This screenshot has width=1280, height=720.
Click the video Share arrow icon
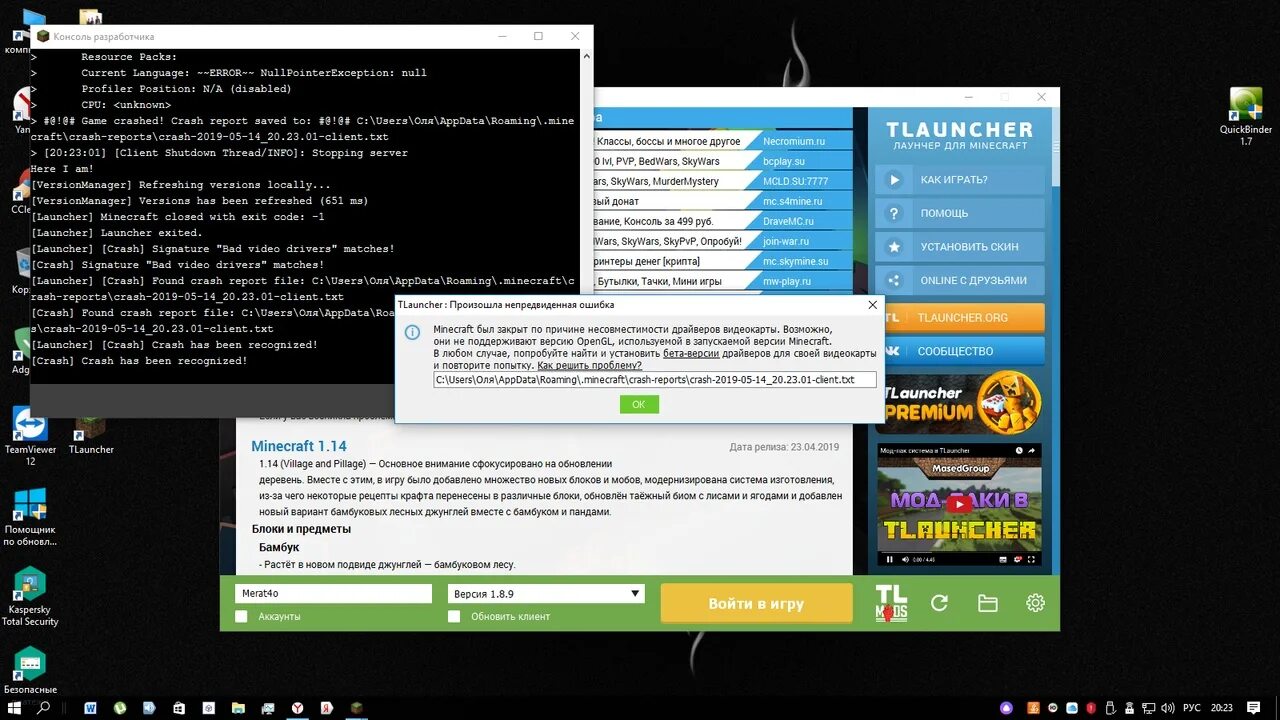[1031, 452]
